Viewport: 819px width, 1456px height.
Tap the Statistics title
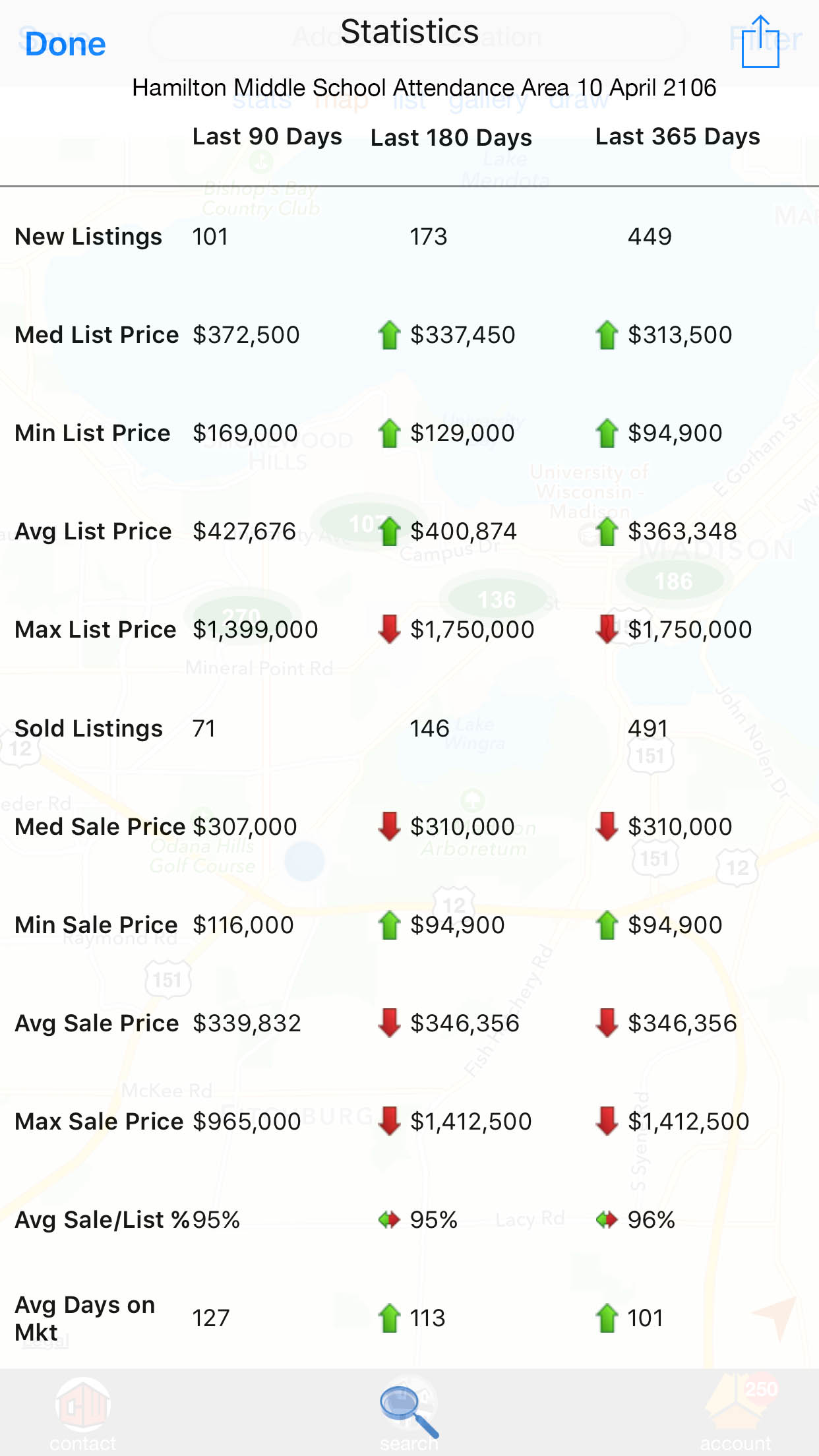[x=409, y=32]
